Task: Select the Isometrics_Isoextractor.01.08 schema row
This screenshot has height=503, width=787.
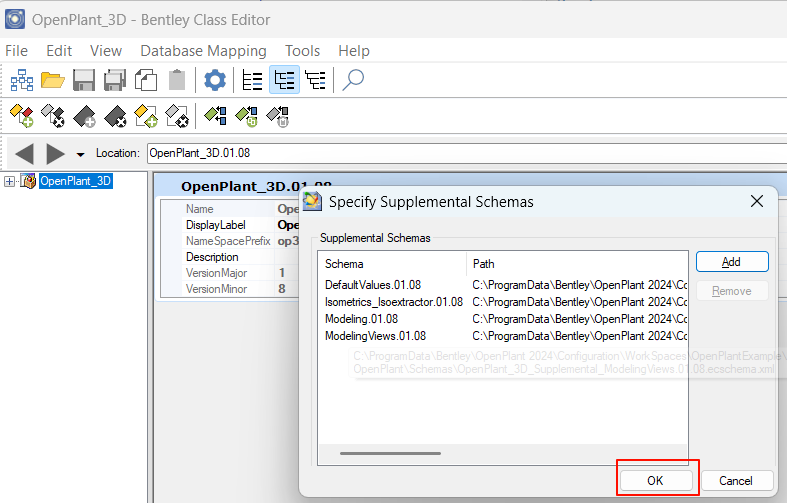Action: click(x=502, y=302)
